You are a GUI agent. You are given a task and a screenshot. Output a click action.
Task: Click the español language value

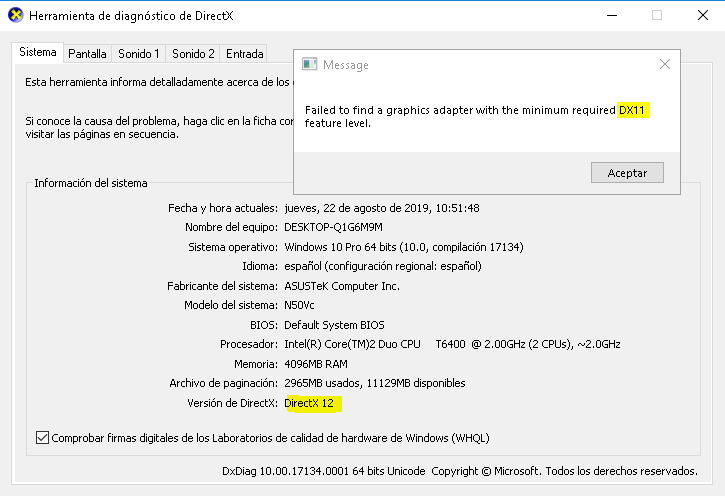[x=383, y=266]
